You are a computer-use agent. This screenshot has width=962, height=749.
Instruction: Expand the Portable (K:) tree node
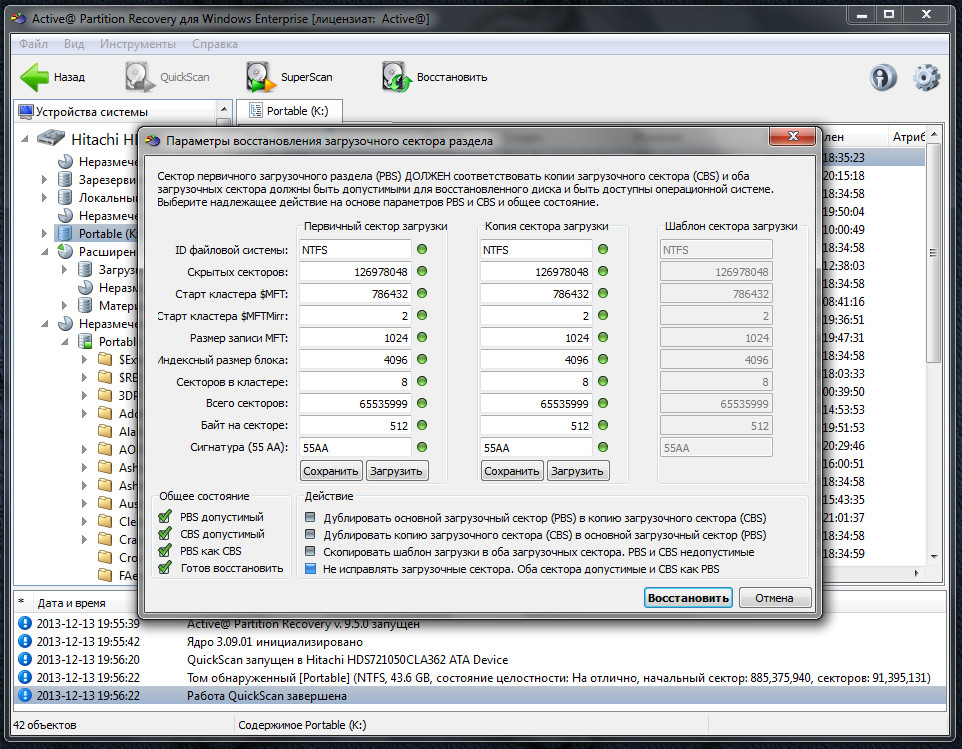[x=44, y=234]
